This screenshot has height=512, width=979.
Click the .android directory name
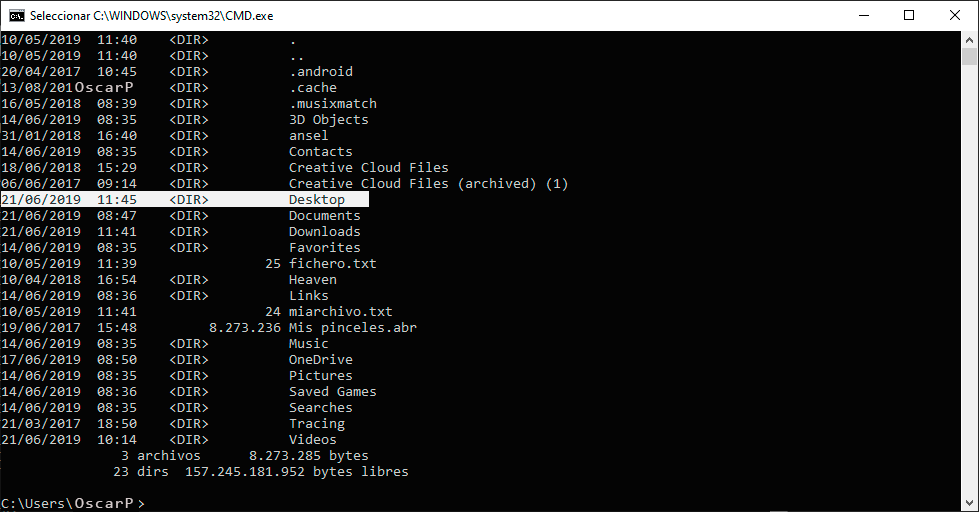coord(320,72)
